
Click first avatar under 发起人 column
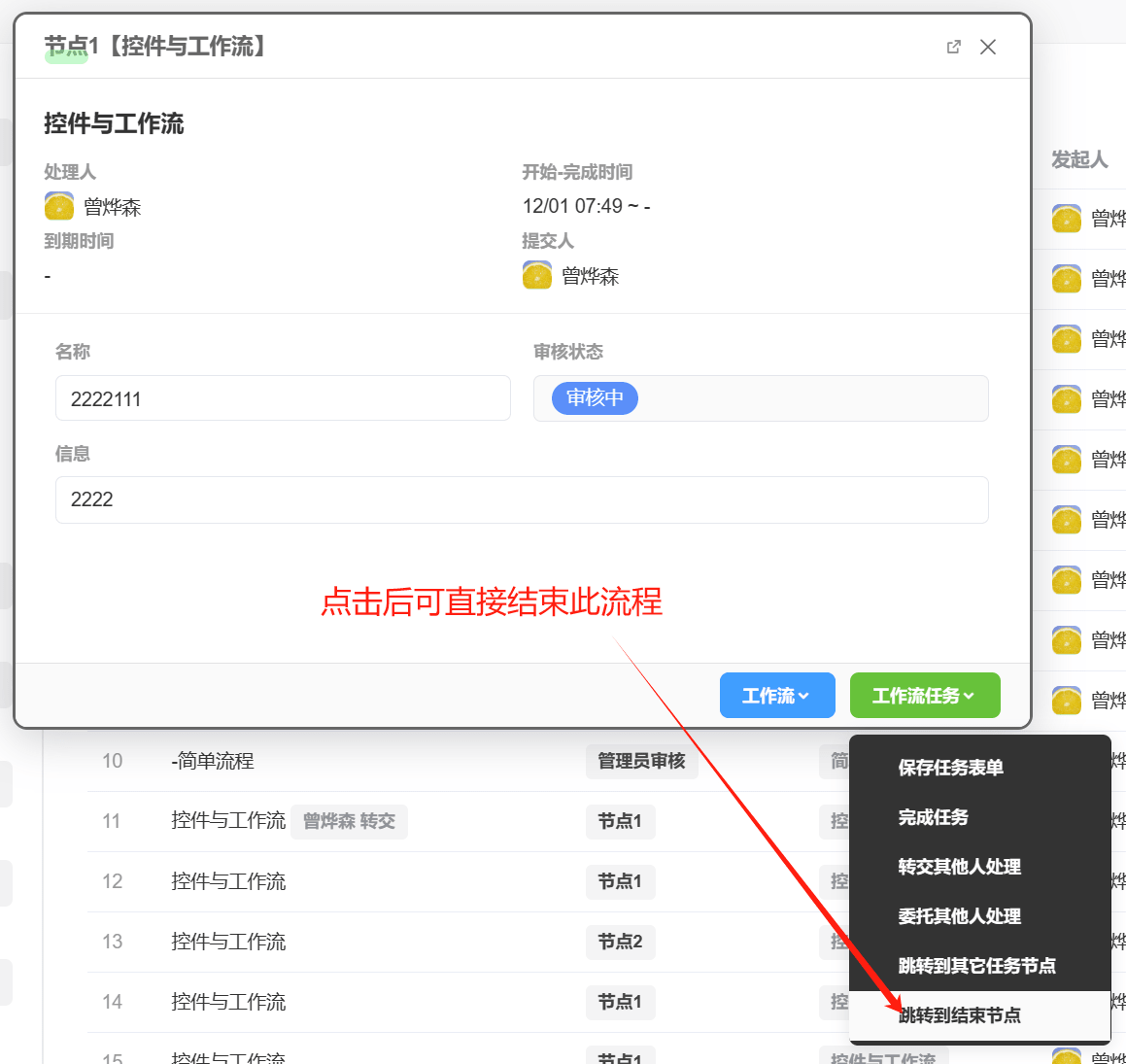tap(1067, 219)
